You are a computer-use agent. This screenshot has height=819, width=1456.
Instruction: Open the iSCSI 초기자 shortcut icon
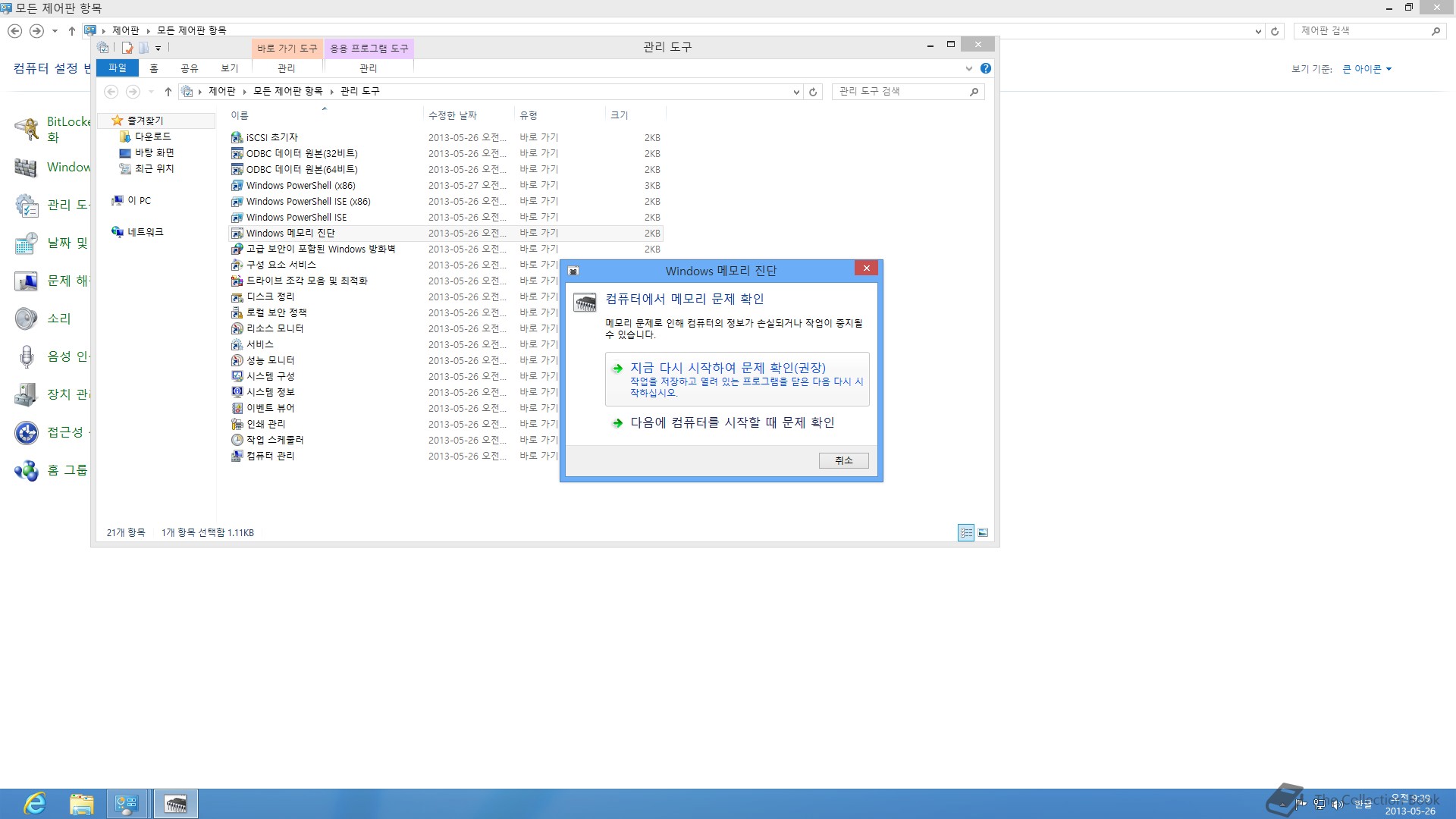(237, 137)
